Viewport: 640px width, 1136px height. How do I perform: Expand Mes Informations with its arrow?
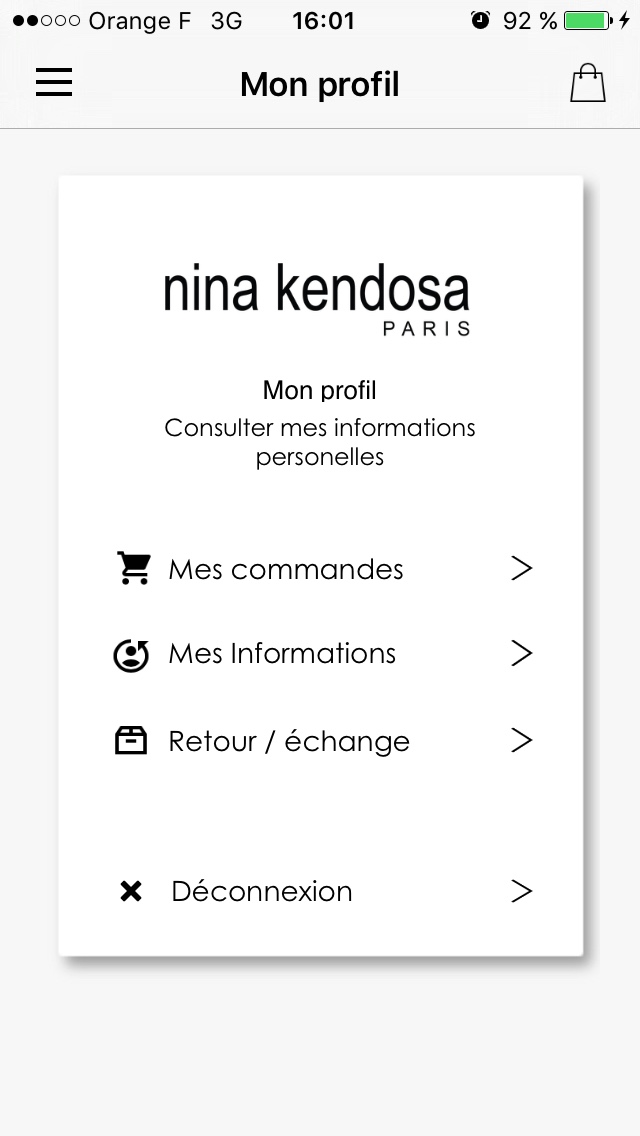[521, 653]
